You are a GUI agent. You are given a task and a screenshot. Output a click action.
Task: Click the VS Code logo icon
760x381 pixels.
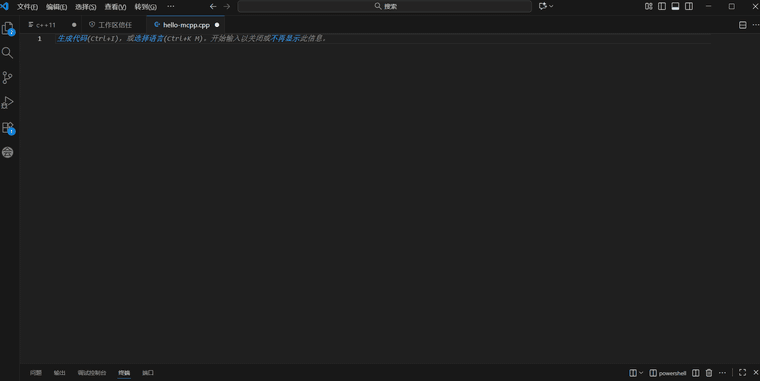coord(5,6)
